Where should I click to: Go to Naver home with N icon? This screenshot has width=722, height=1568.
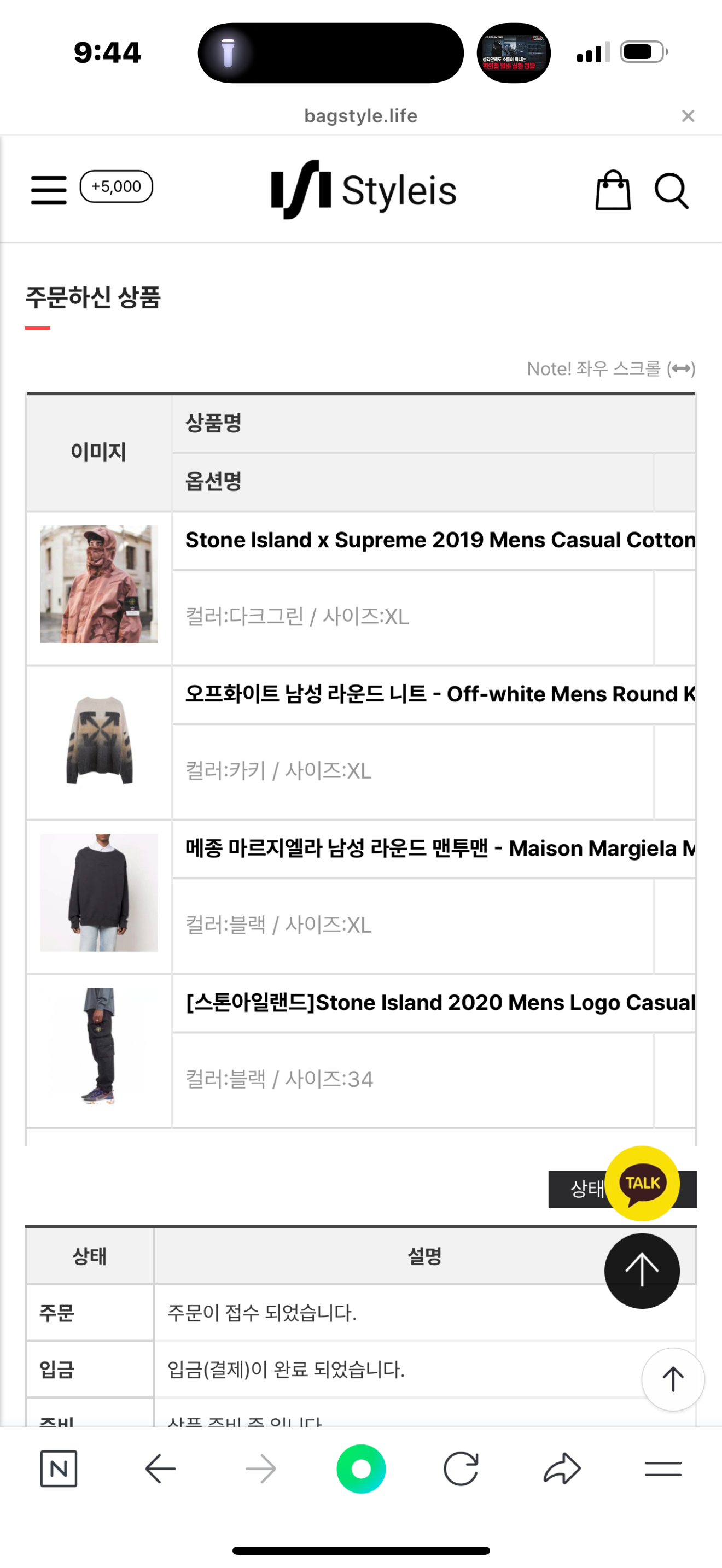pyautogui.click(x=59, y=1469)
